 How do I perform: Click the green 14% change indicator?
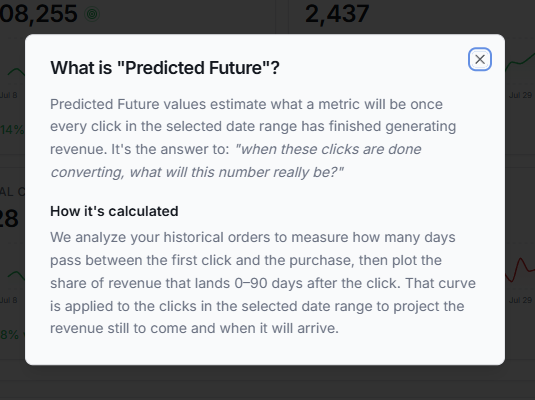(12, 130)
